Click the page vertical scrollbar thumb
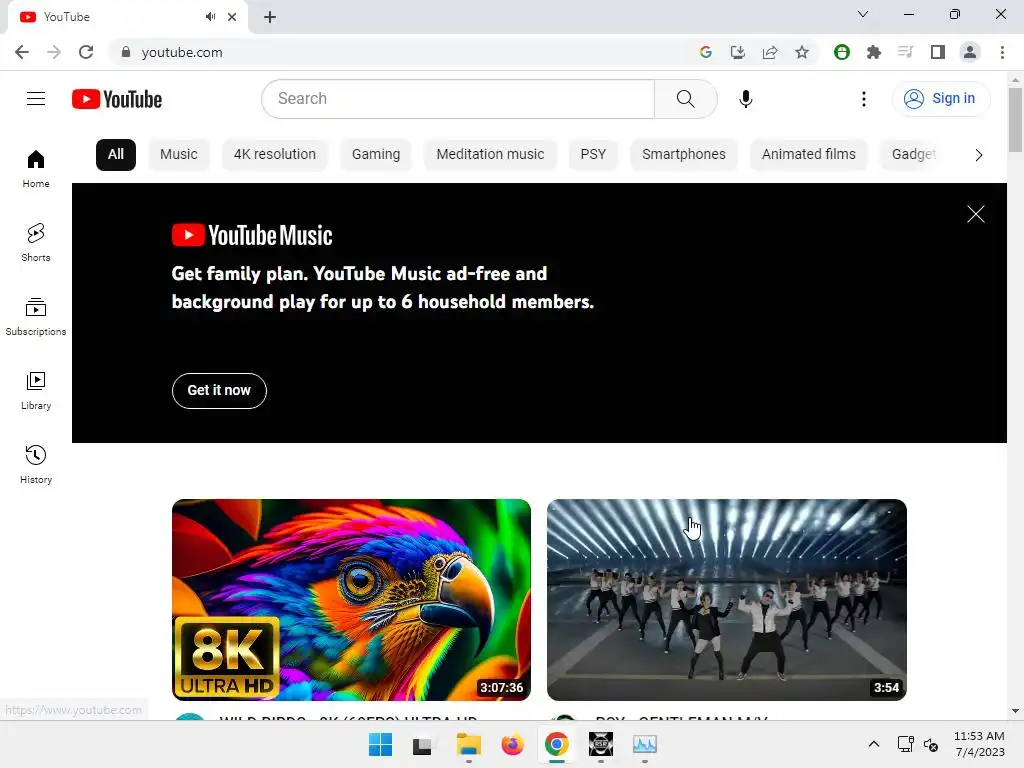This screenshot has height=768, width=1024. [1015, 120]
